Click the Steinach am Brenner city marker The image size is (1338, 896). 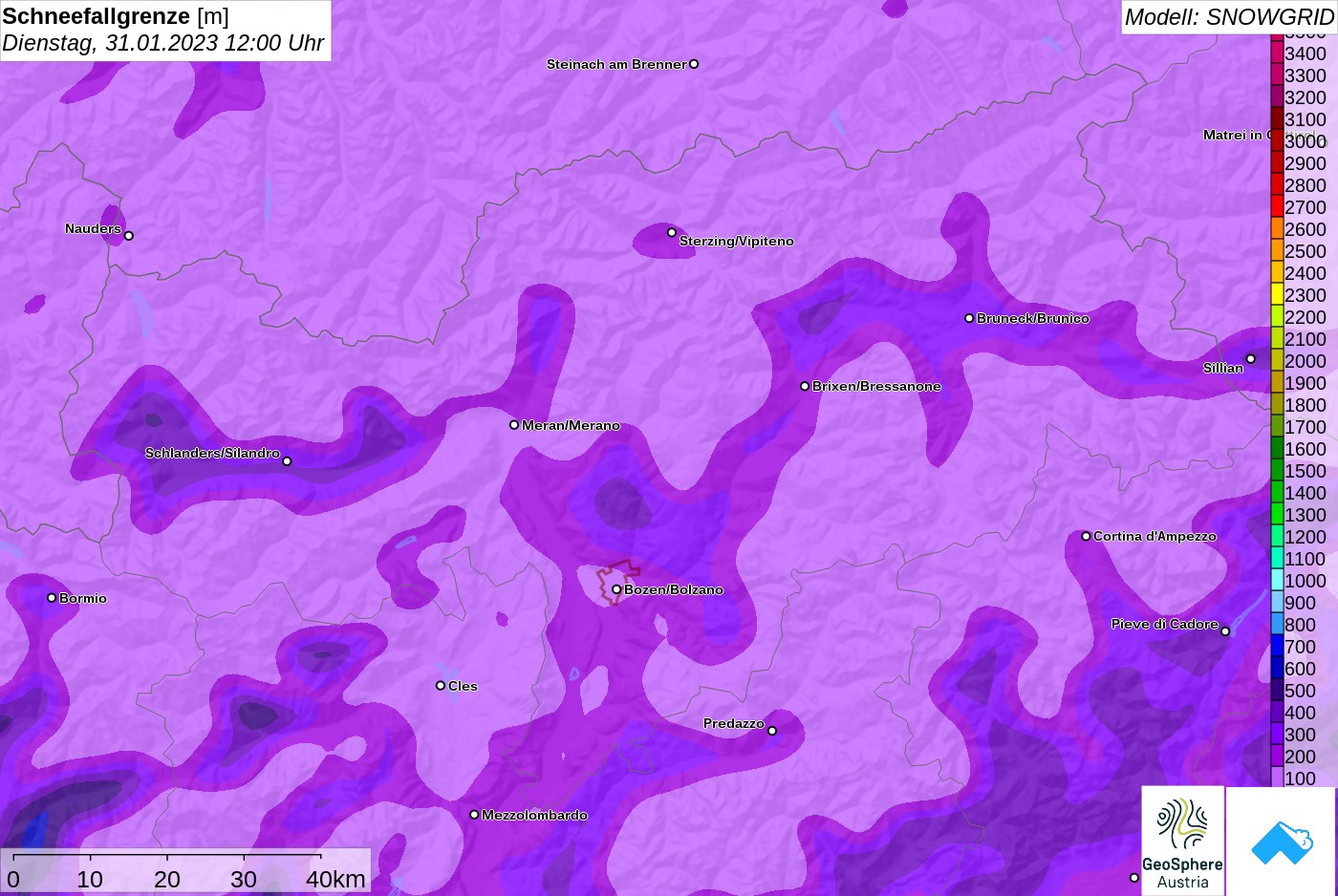[x=694, y=64]
